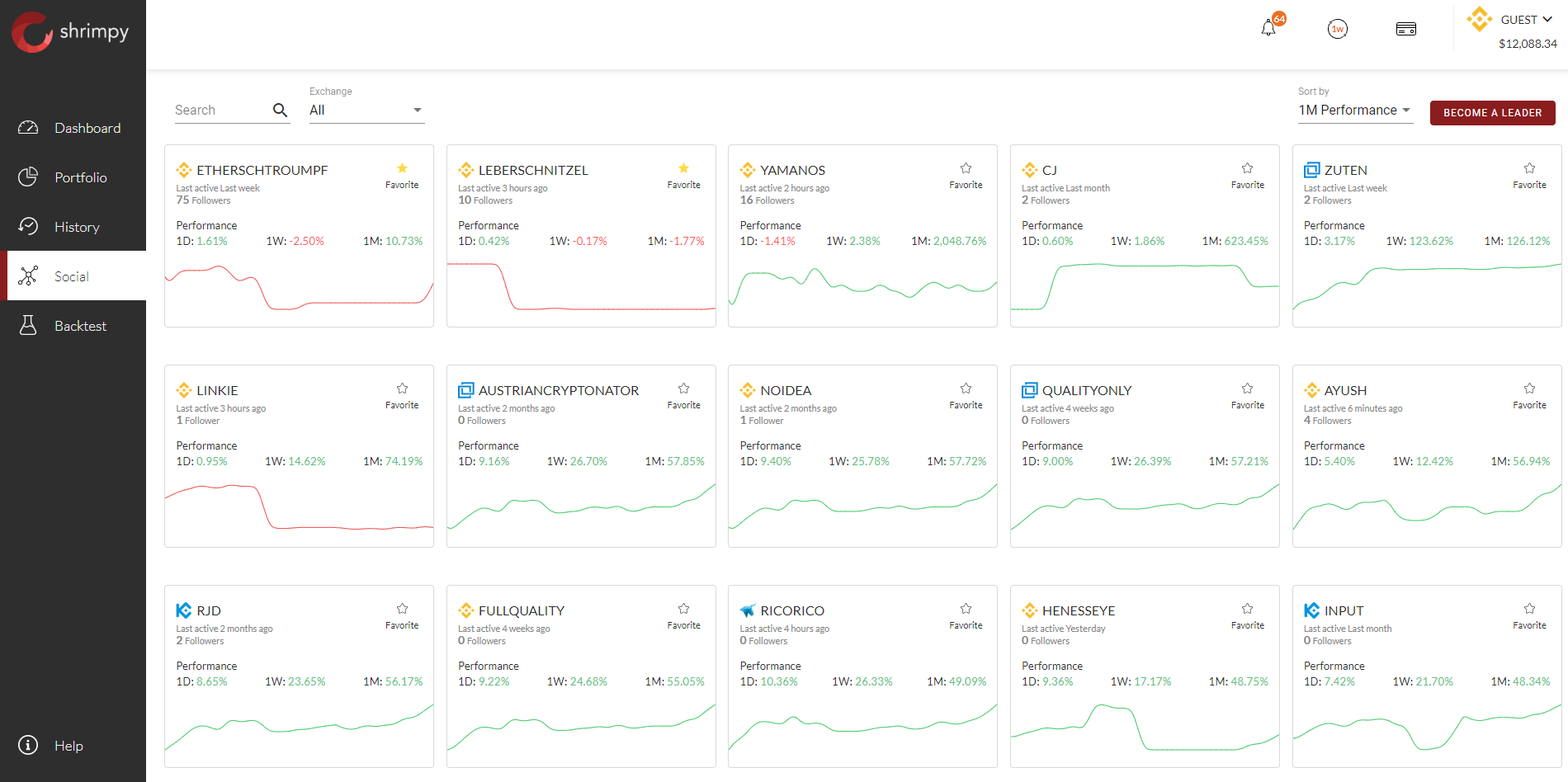1568x782 pixels.
Task: Open LEBERSCHNITZEL leader name
Action: point(533,170)
